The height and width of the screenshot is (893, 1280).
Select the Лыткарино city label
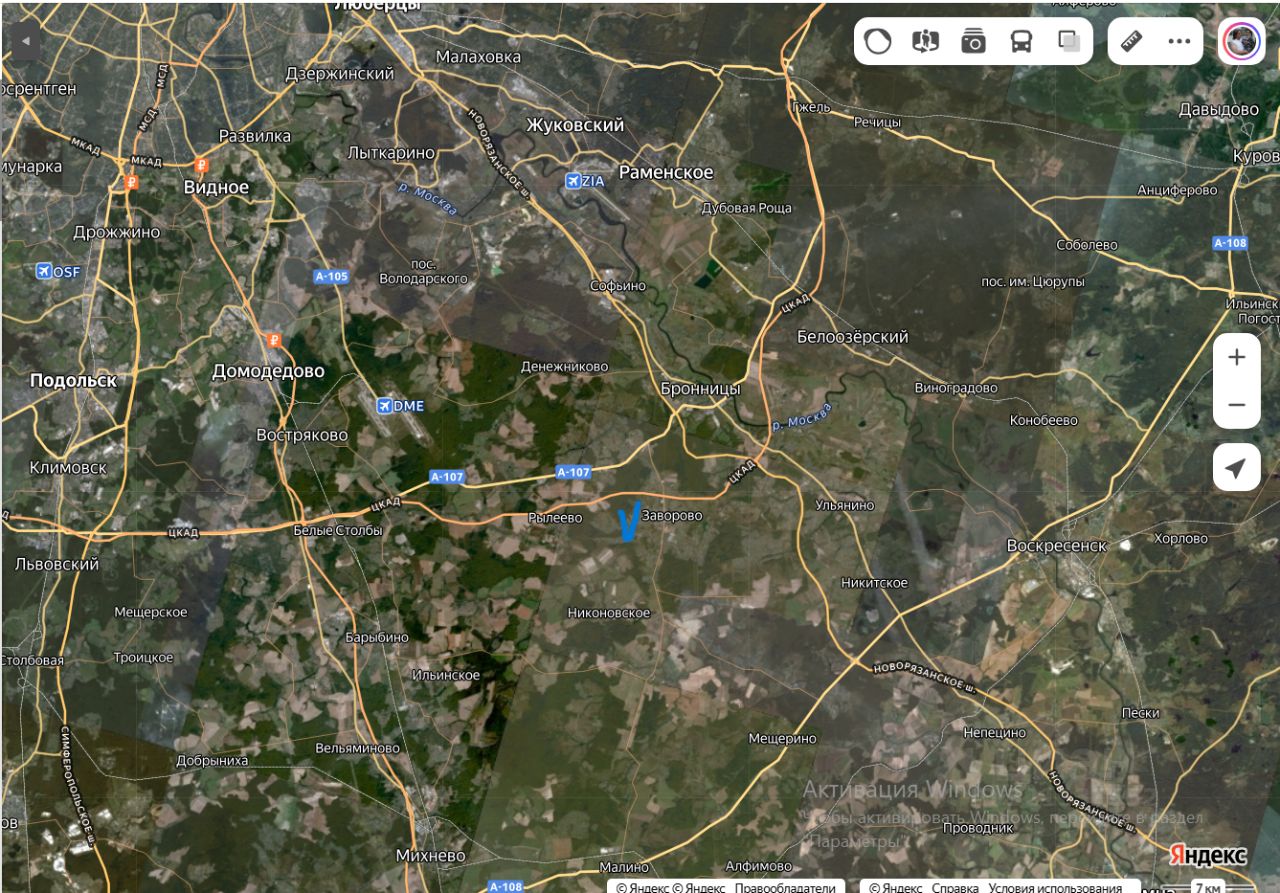pos(391,153)
